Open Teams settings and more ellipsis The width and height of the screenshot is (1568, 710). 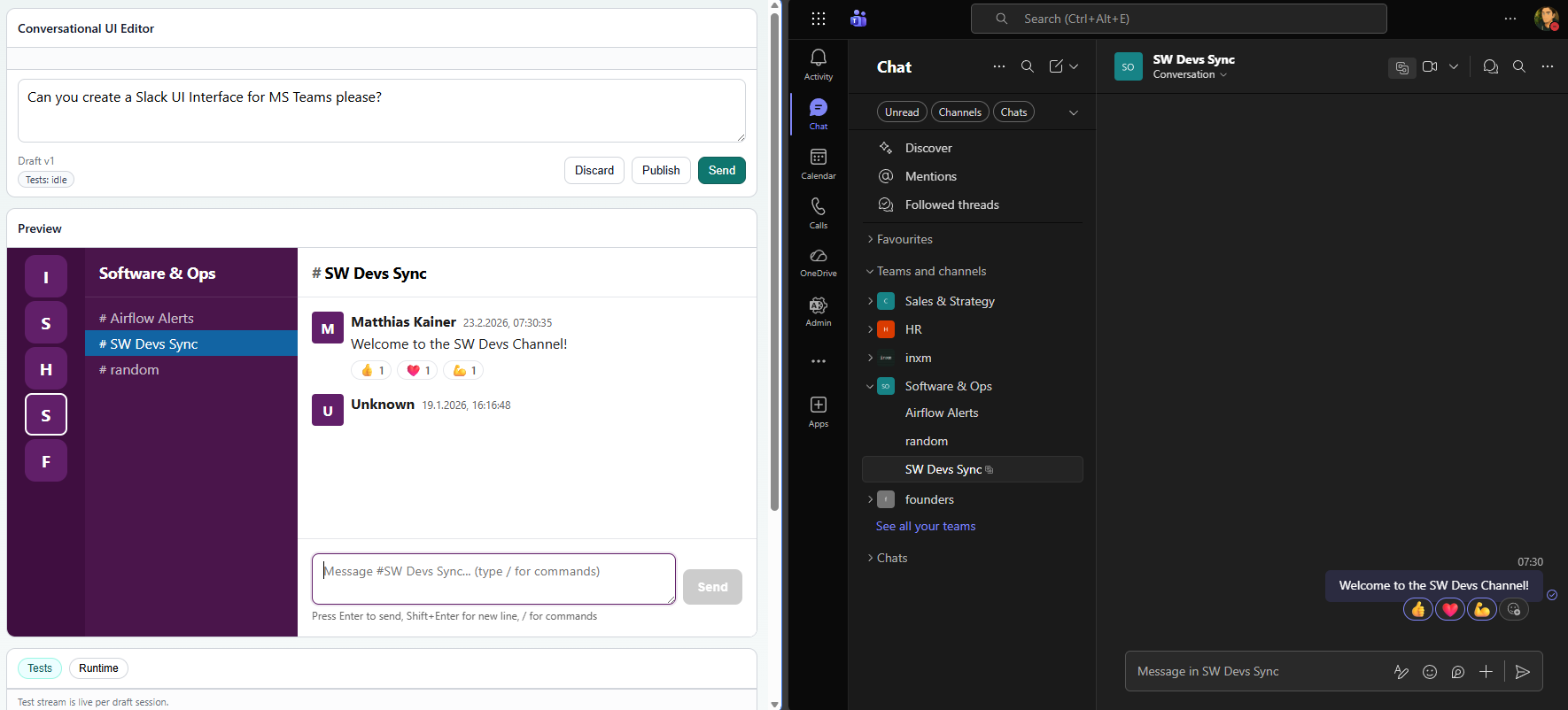(x=1510, y=19)
